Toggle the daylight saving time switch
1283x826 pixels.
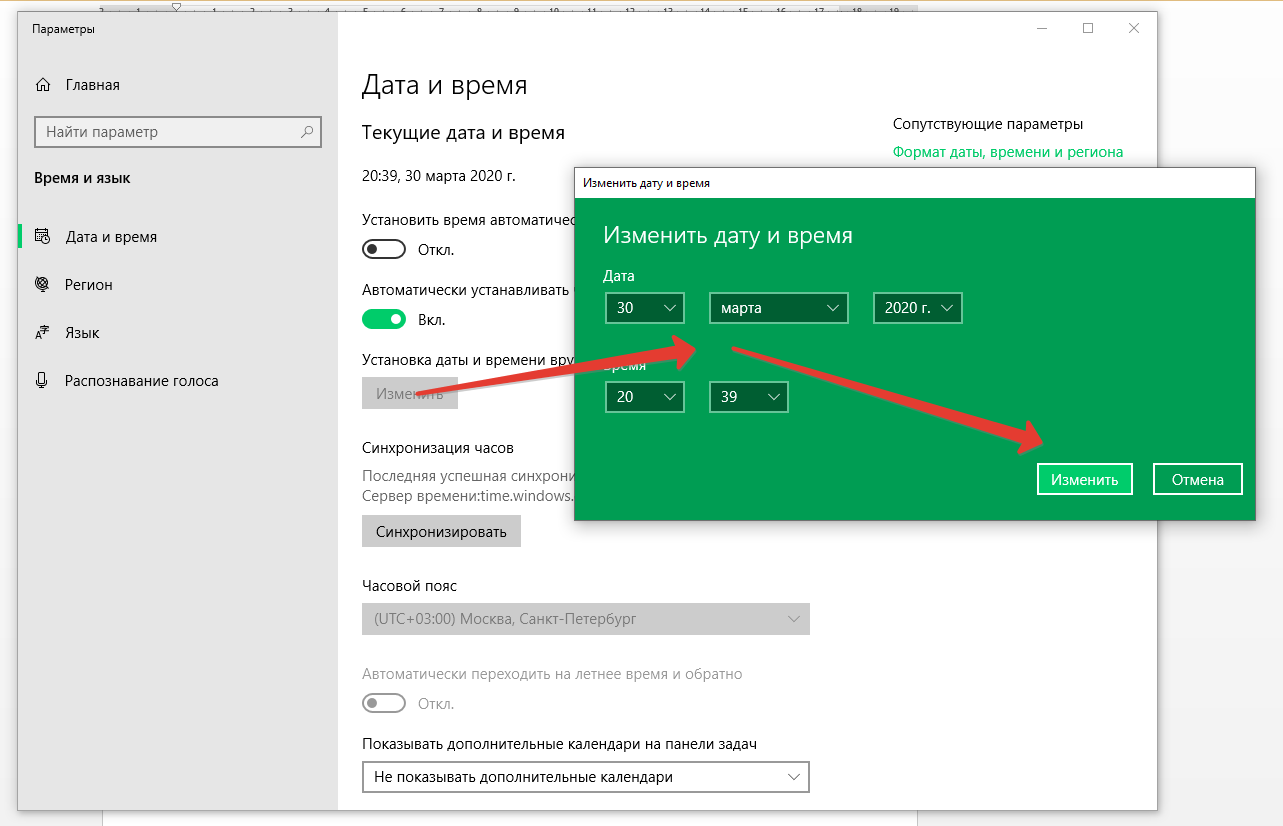384,704
